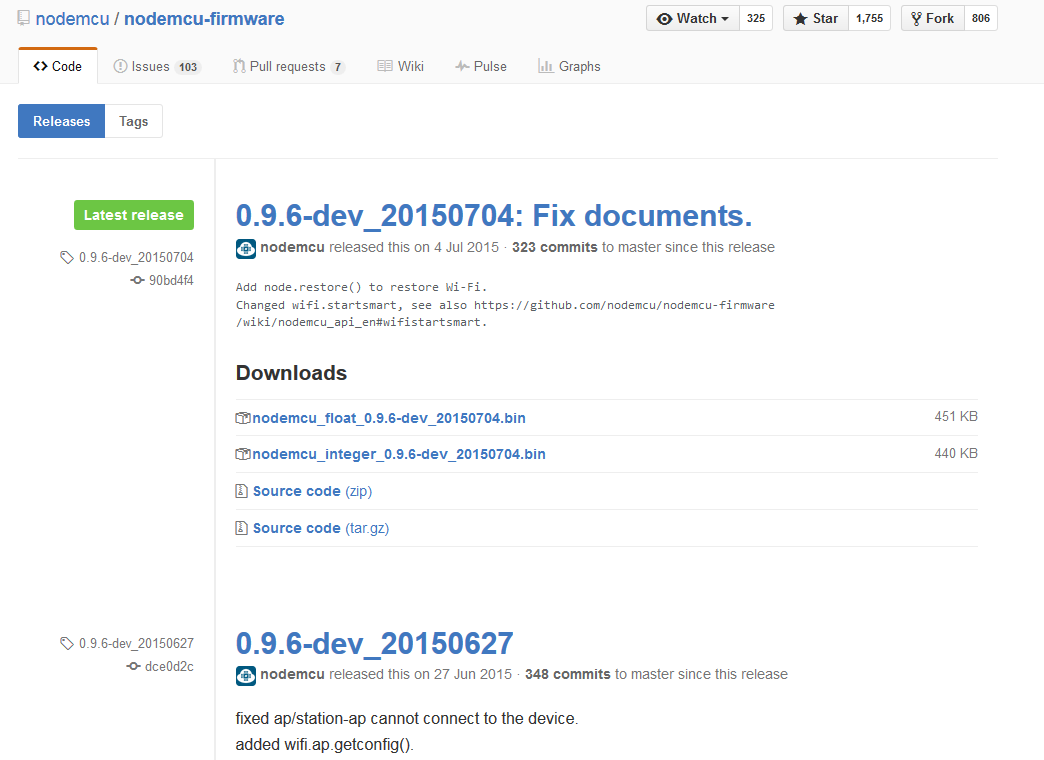Viewport: 1044px width, 760px height.
Task: Click the Issues count badge 103
Action: point(188,67)
